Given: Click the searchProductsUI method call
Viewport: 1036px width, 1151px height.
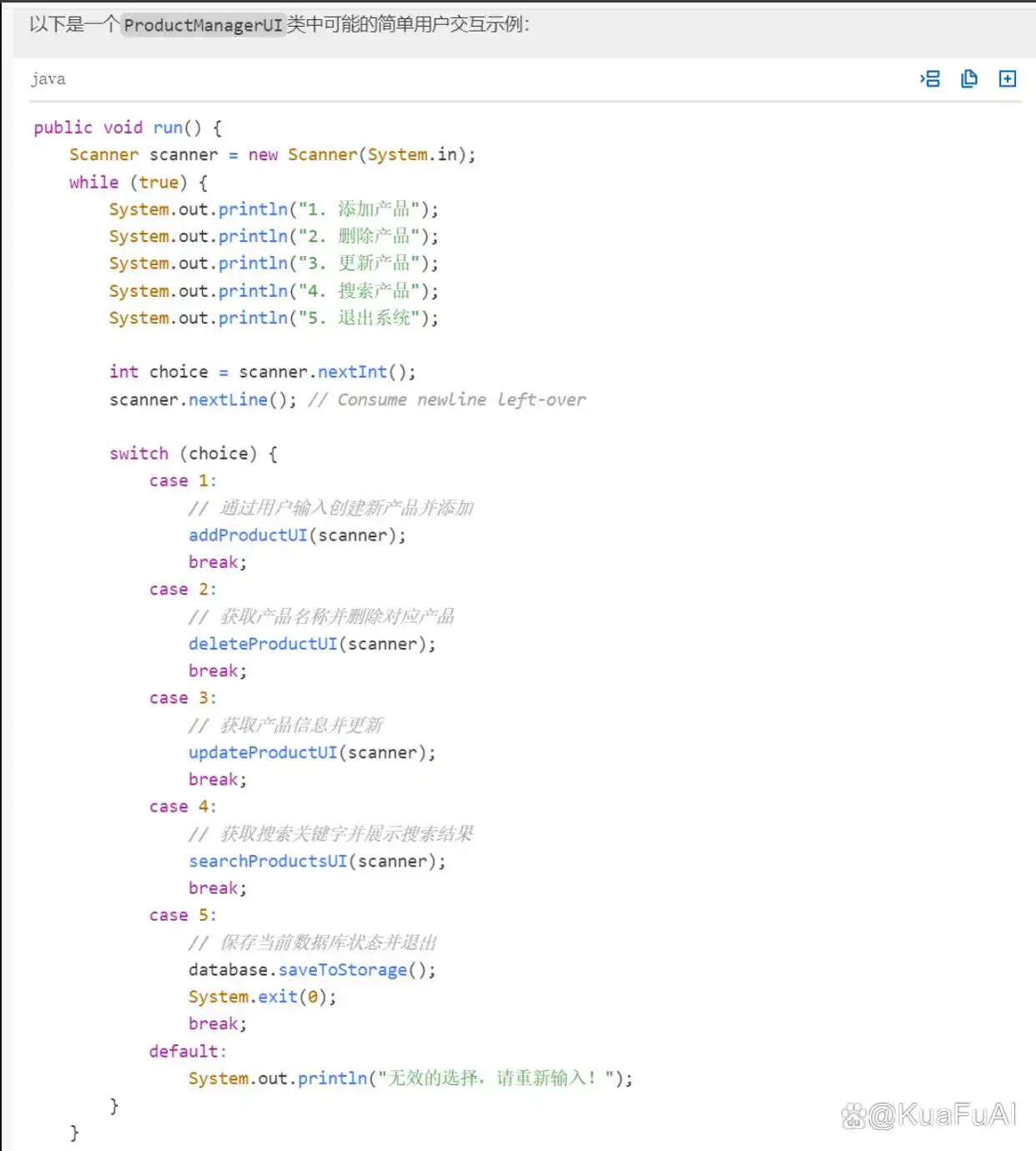Looking at the screenshot, I should coord(268,861).
